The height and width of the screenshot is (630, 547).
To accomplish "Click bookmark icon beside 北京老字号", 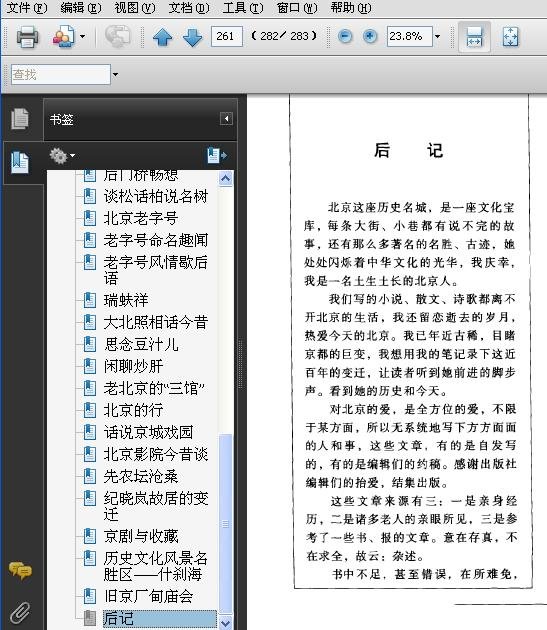I will click(x=90, y=218).
